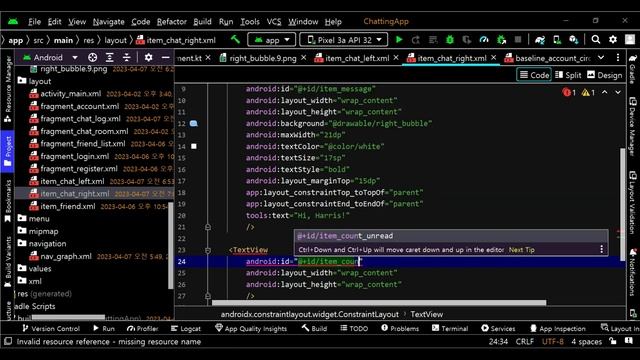The image size is (640, 360).
Task: Toggle the Project side tool window
Action: [x=7, y=151]
